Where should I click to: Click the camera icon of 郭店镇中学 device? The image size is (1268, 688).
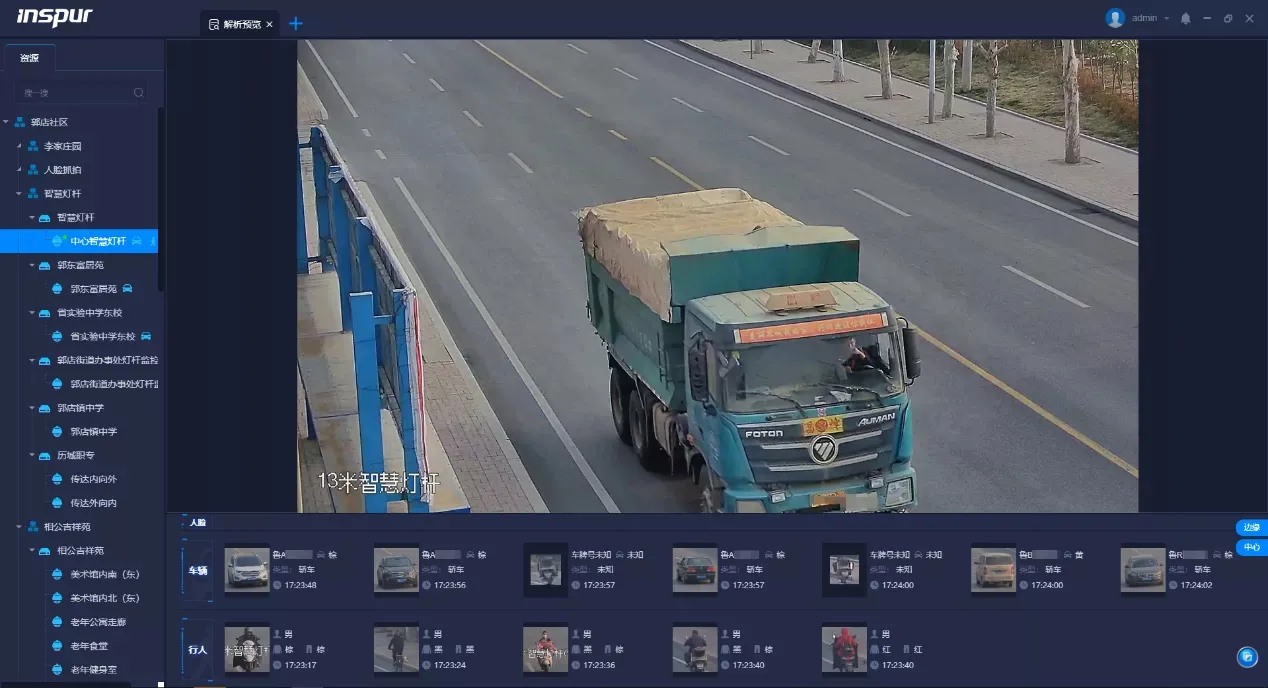click(x=57, y=432)
